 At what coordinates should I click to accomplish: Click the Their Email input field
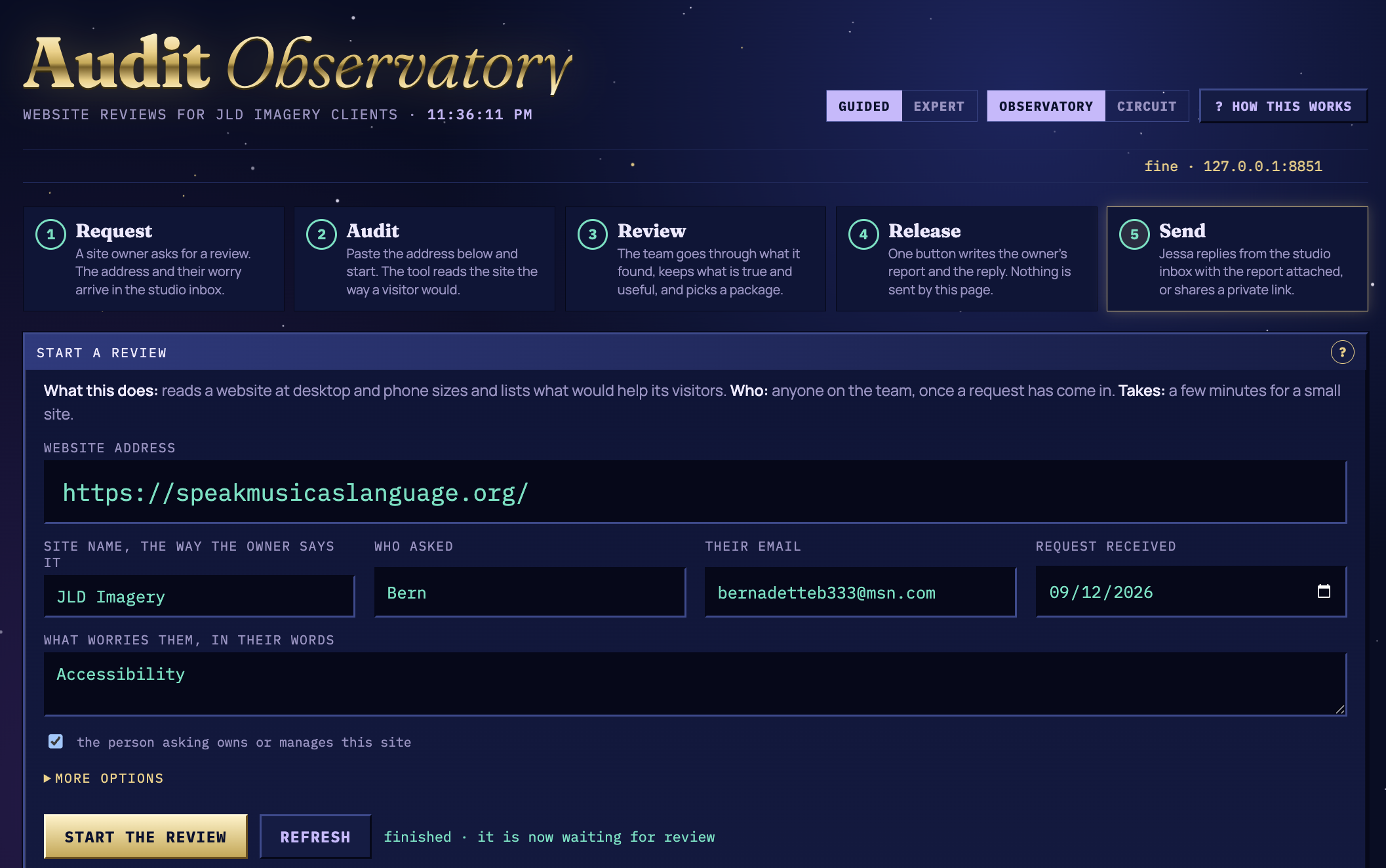[x=860, y=593]
